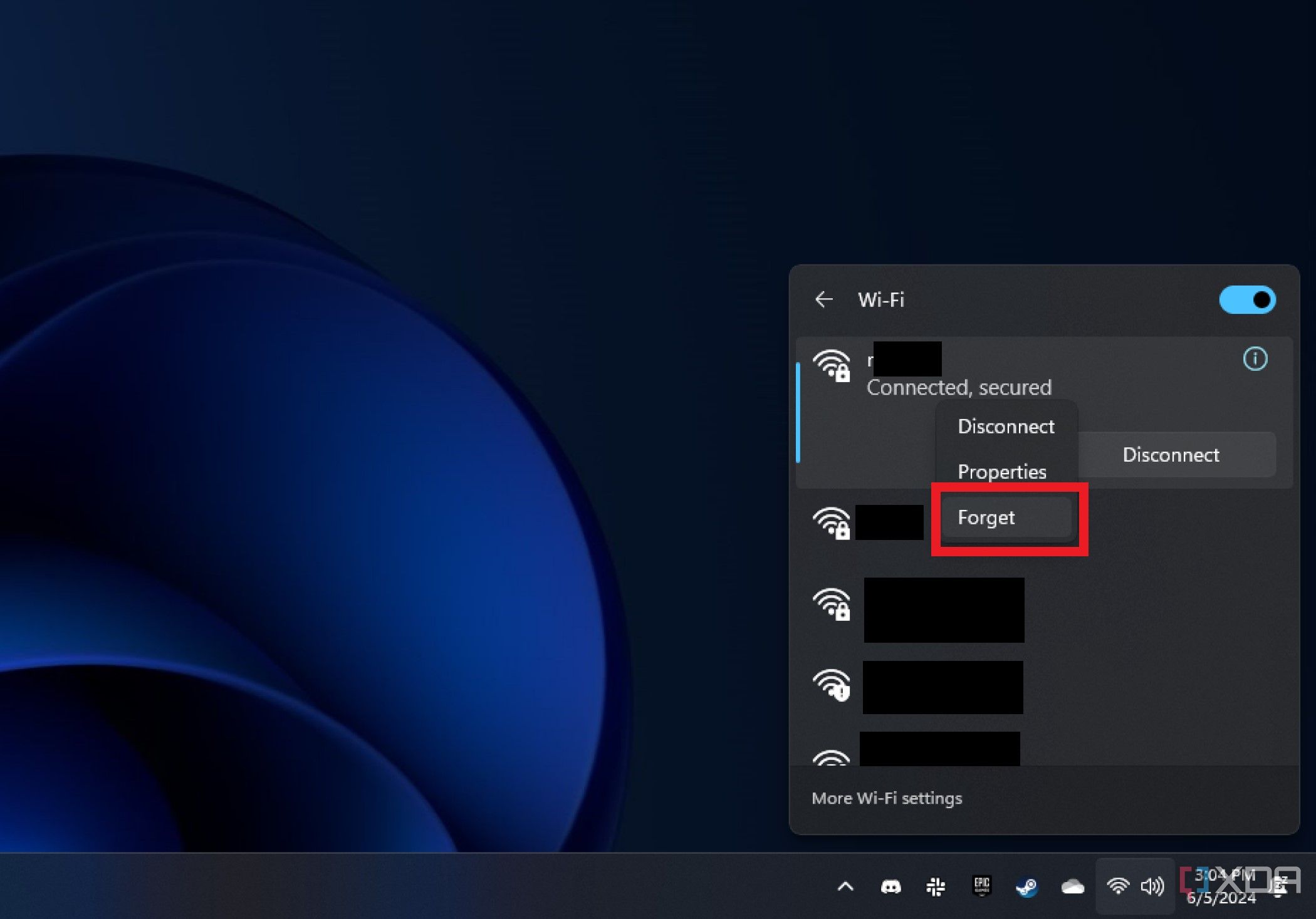
Task: Open the network info (i) icon
Action: click(x=1254, y=358)
